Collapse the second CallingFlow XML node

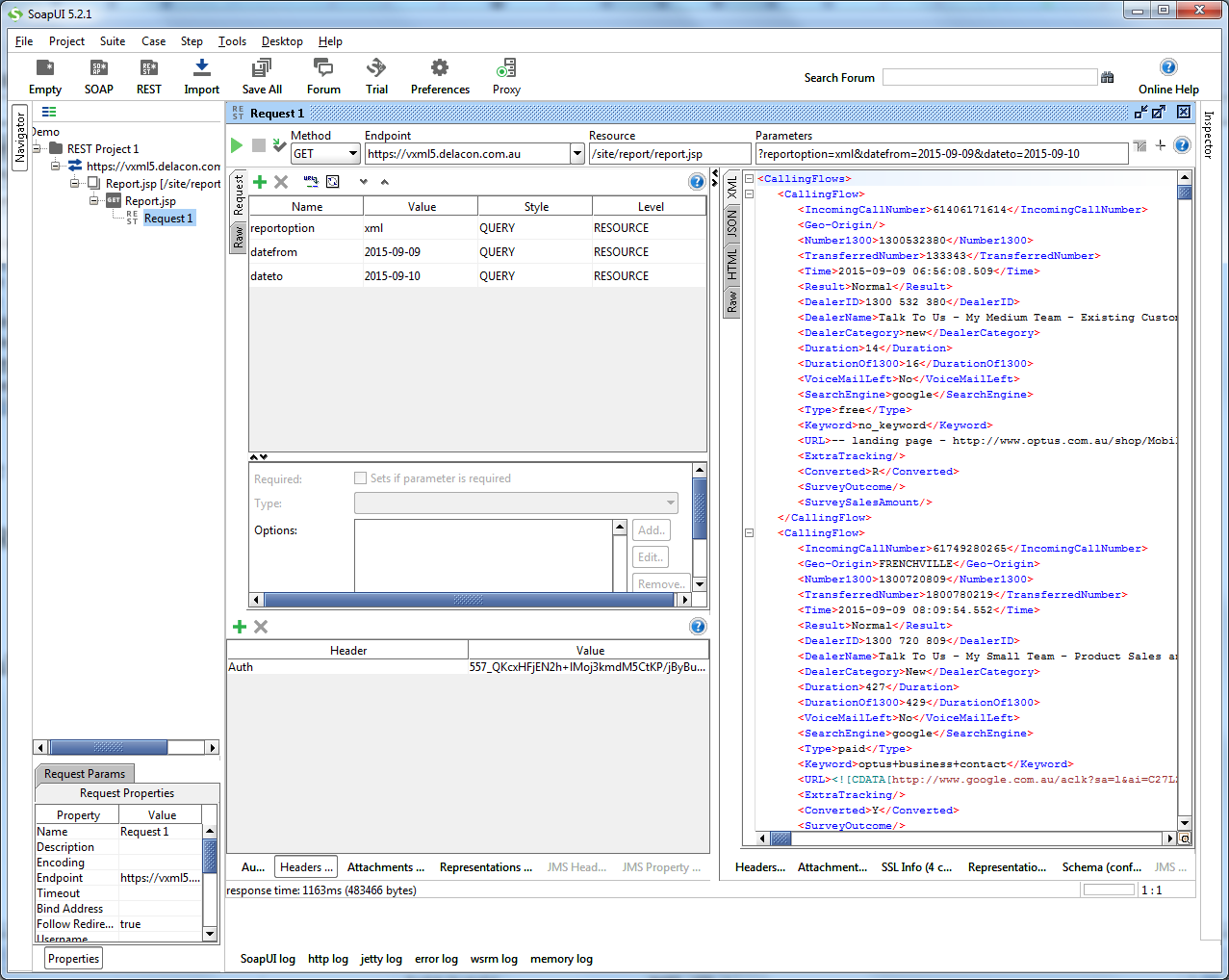tap(749, 533)
